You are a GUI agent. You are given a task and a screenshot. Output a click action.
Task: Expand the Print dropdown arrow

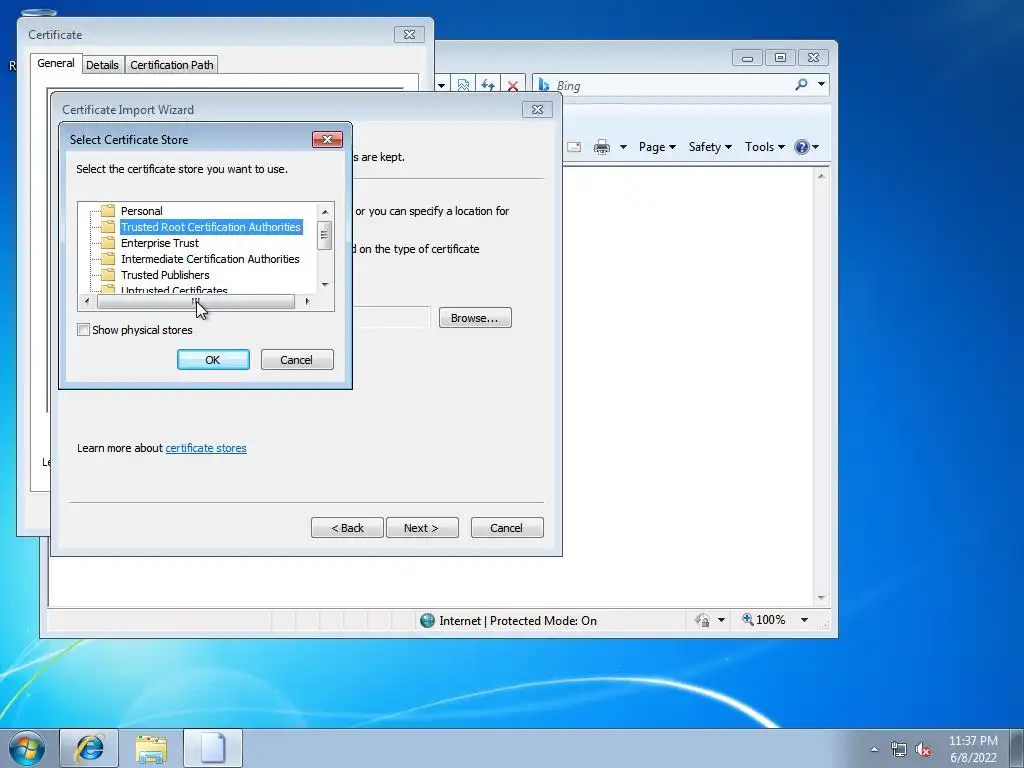pos(623,147)
